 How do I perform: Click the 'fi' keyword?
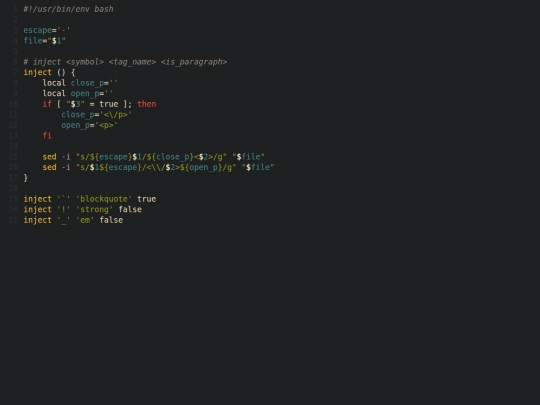(47, 136)
